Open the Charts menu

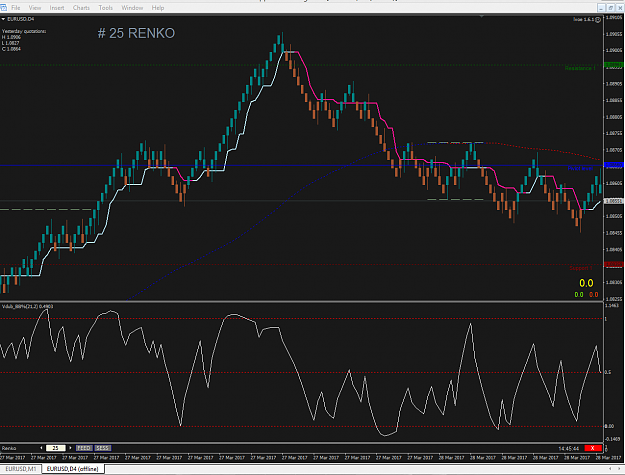pos(81,8)
